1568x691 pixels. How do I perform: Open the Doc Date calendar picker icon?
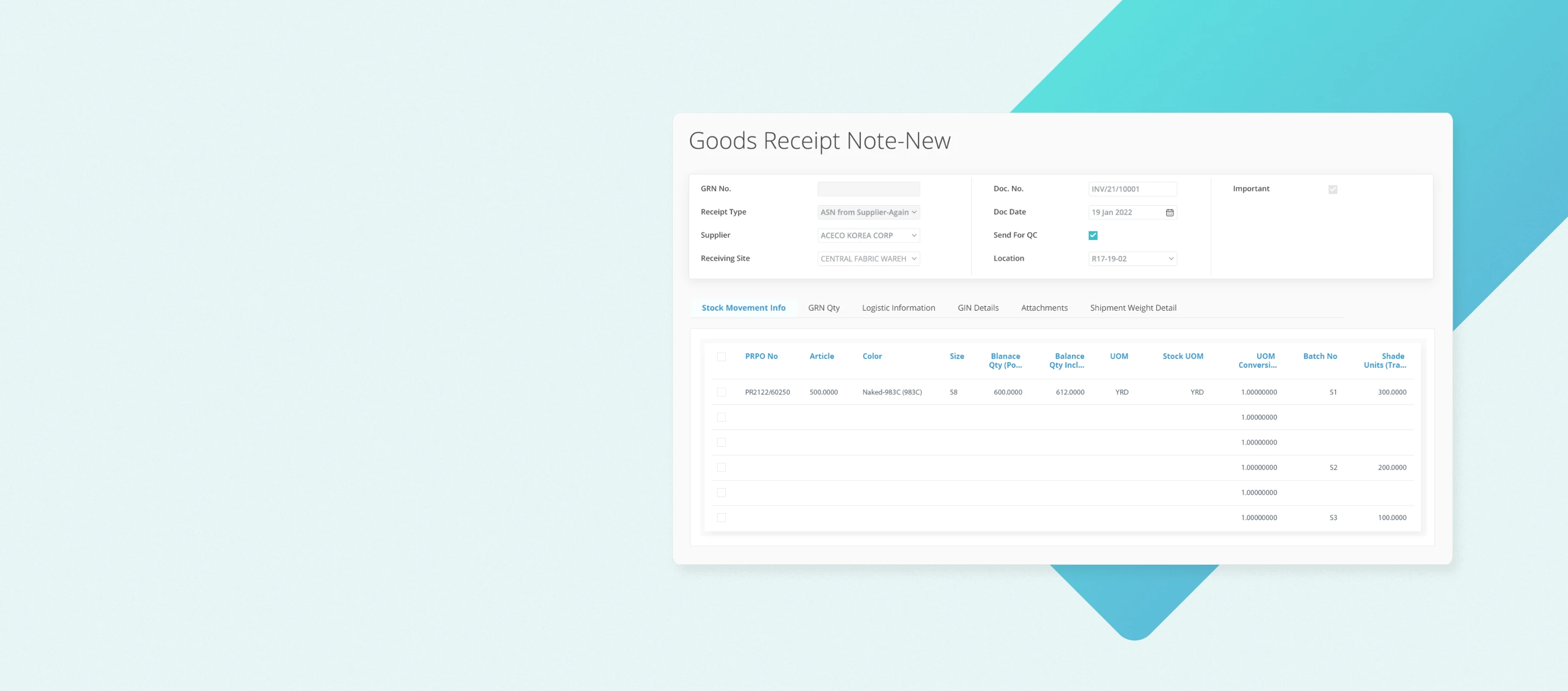tap(1169, 212)
